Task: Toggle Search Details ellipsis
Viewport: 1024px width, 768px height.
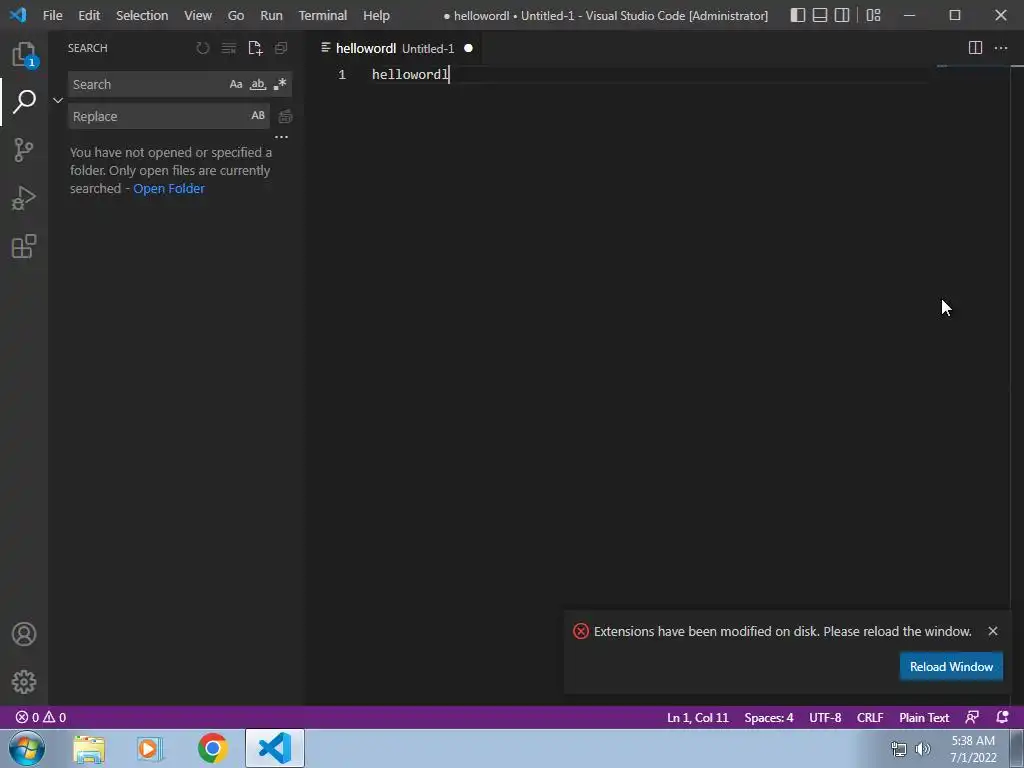Action: tap(281, 137)
